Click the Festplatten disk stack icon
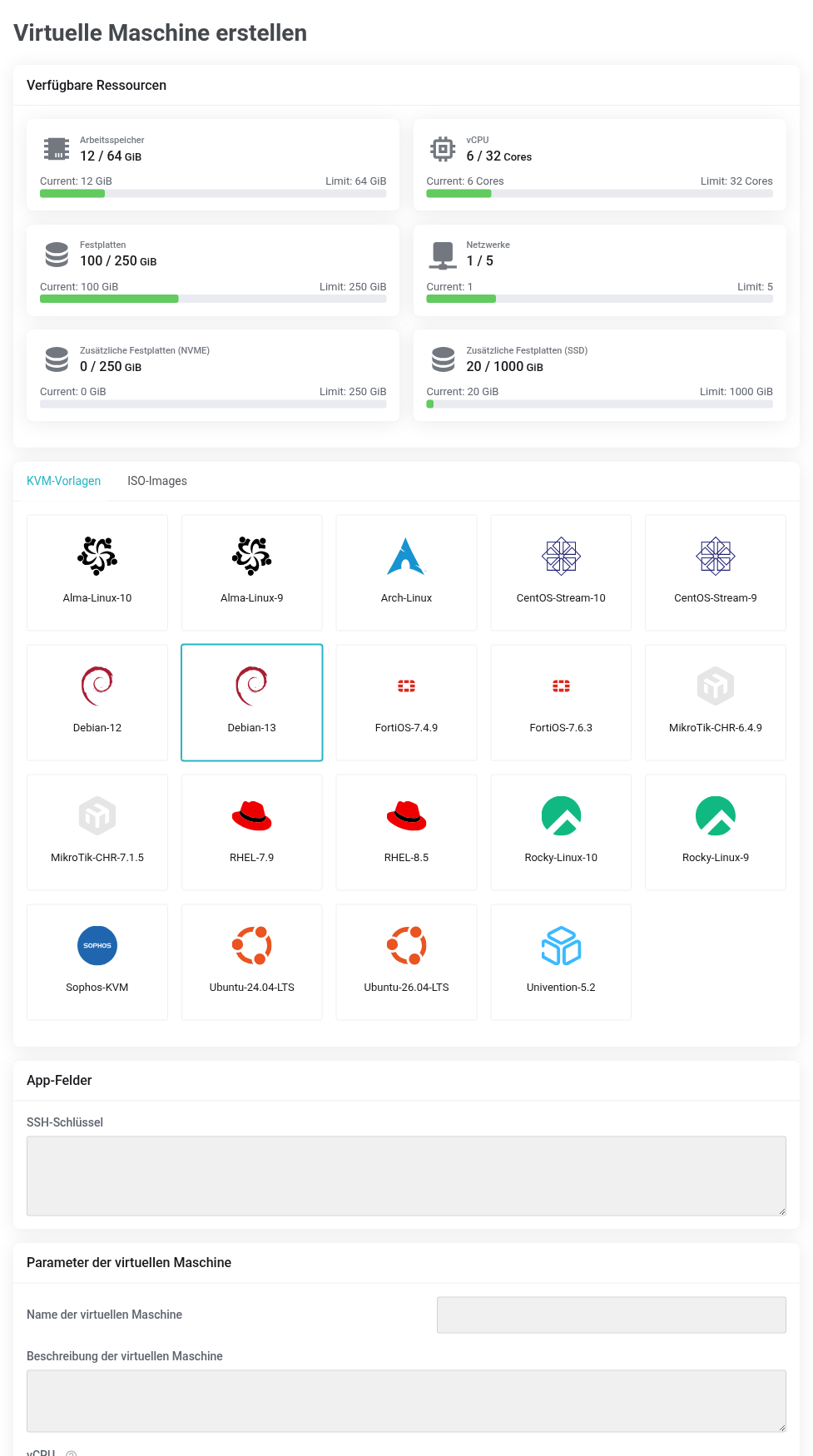This screenshot has height=1456, width=813. tap(57, 255)
